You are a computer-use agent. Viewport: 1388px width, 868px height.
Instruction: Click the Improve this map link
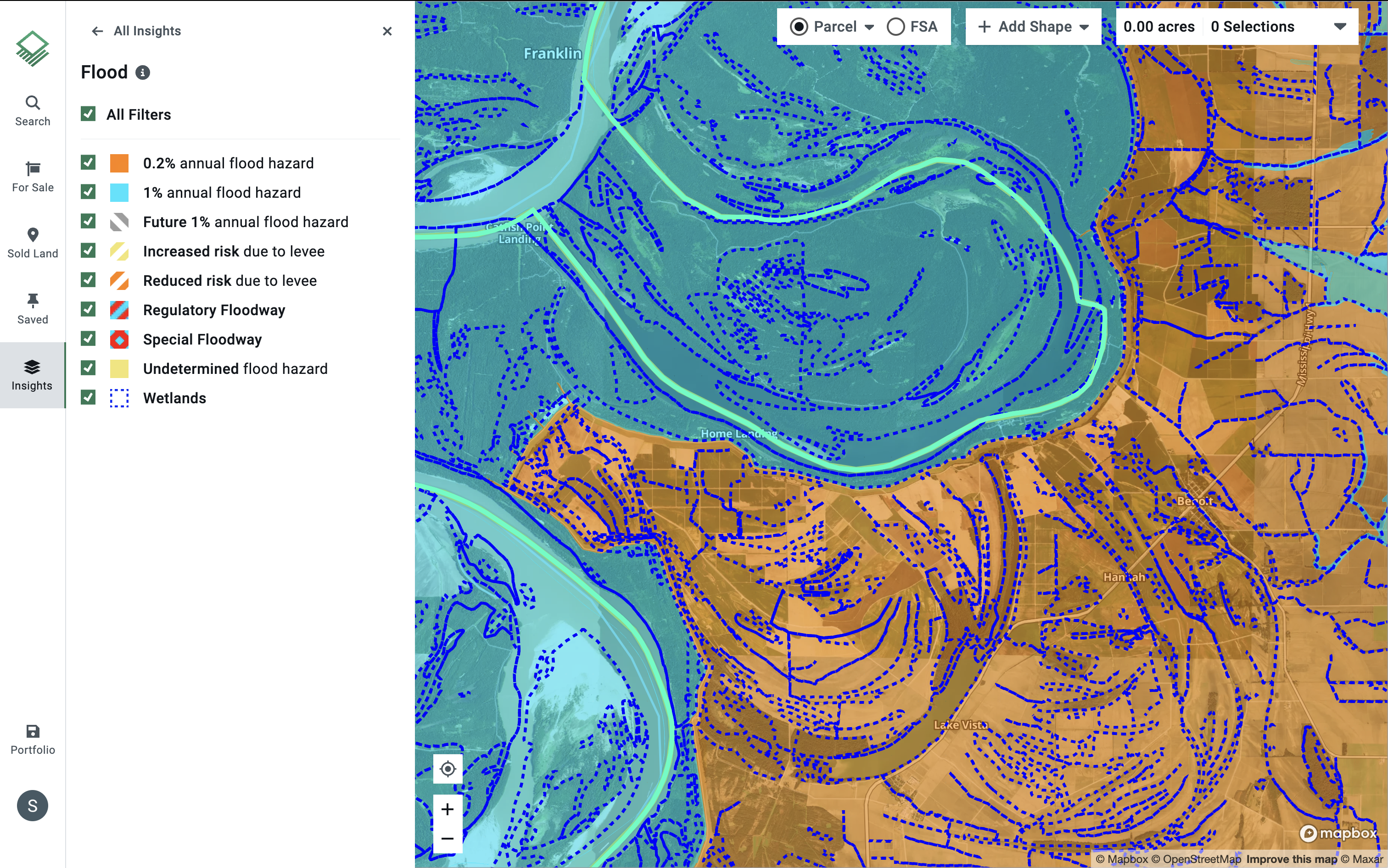[1292, 859]
